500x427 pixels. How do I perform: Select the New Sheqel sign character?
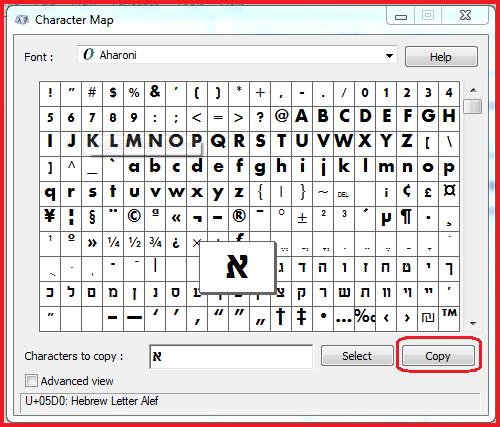[x=428, y=319]
